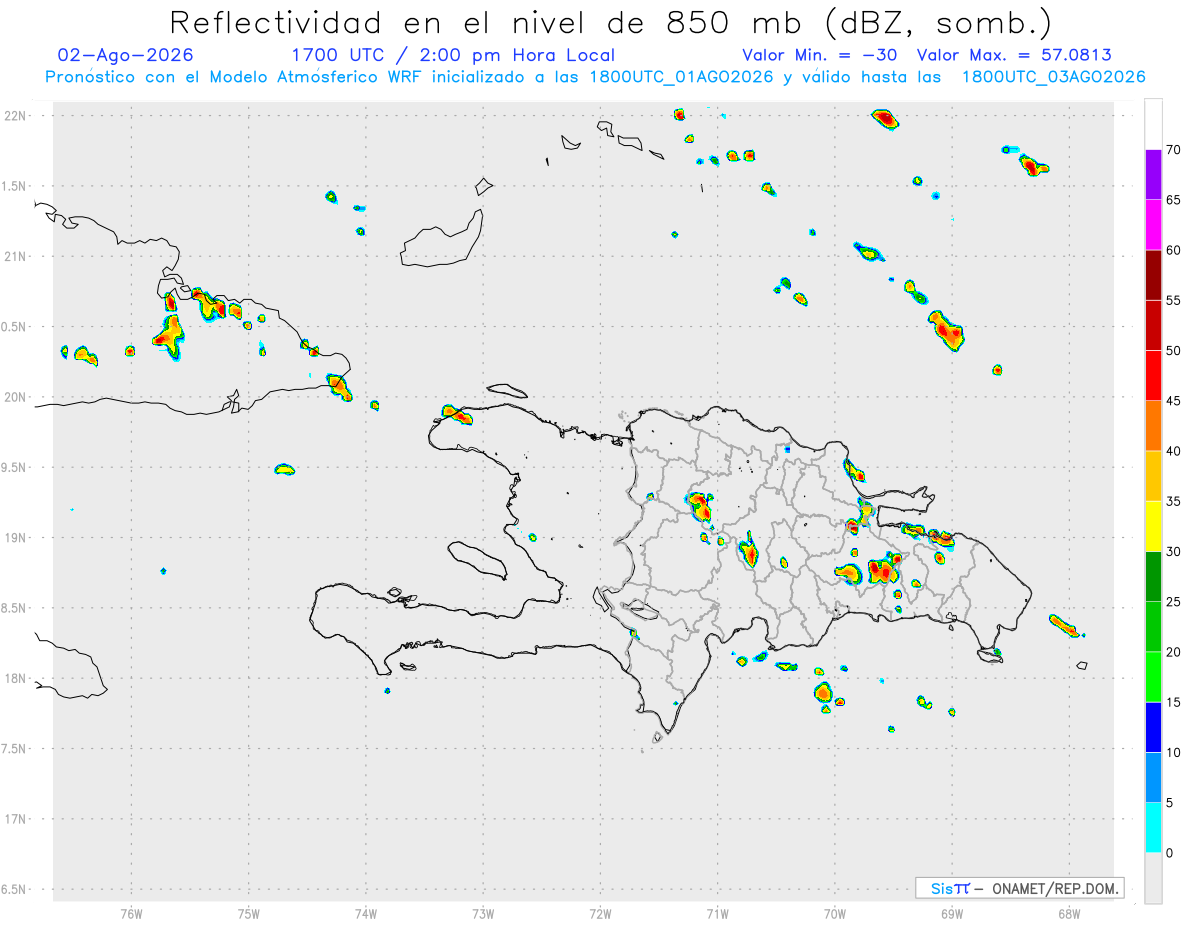
Task: Click the colorbar scale label '70'
Action: coord(1174,150)
